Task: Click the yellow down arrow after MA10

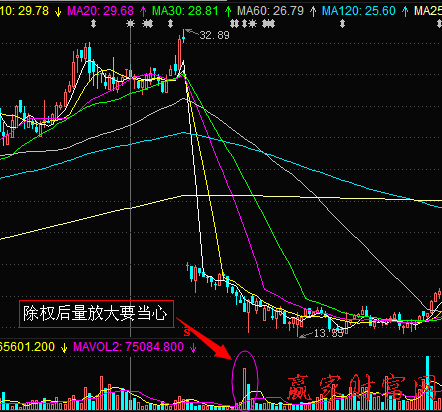Action: point(58,12)
